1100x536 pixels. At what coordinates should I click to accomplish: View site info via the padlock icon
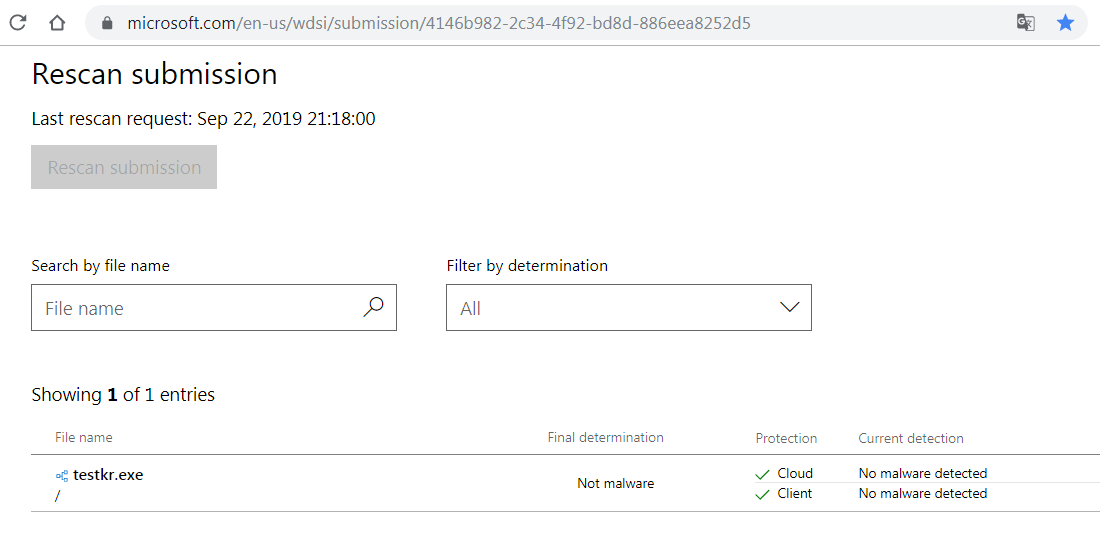pyautogui.click(x=108, y=23)
